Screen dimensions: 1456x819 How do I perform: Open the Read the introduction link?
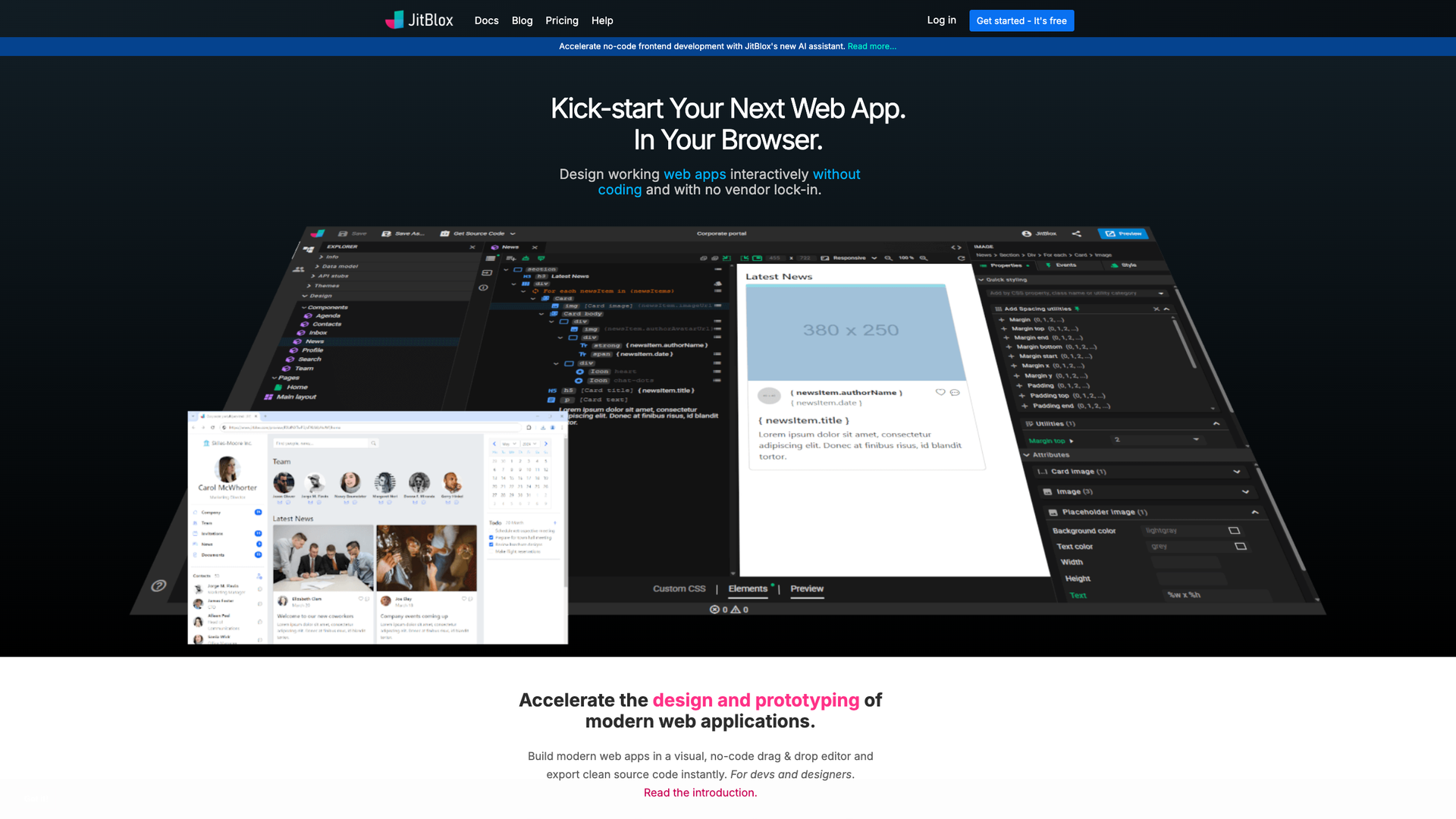[700, 792]
